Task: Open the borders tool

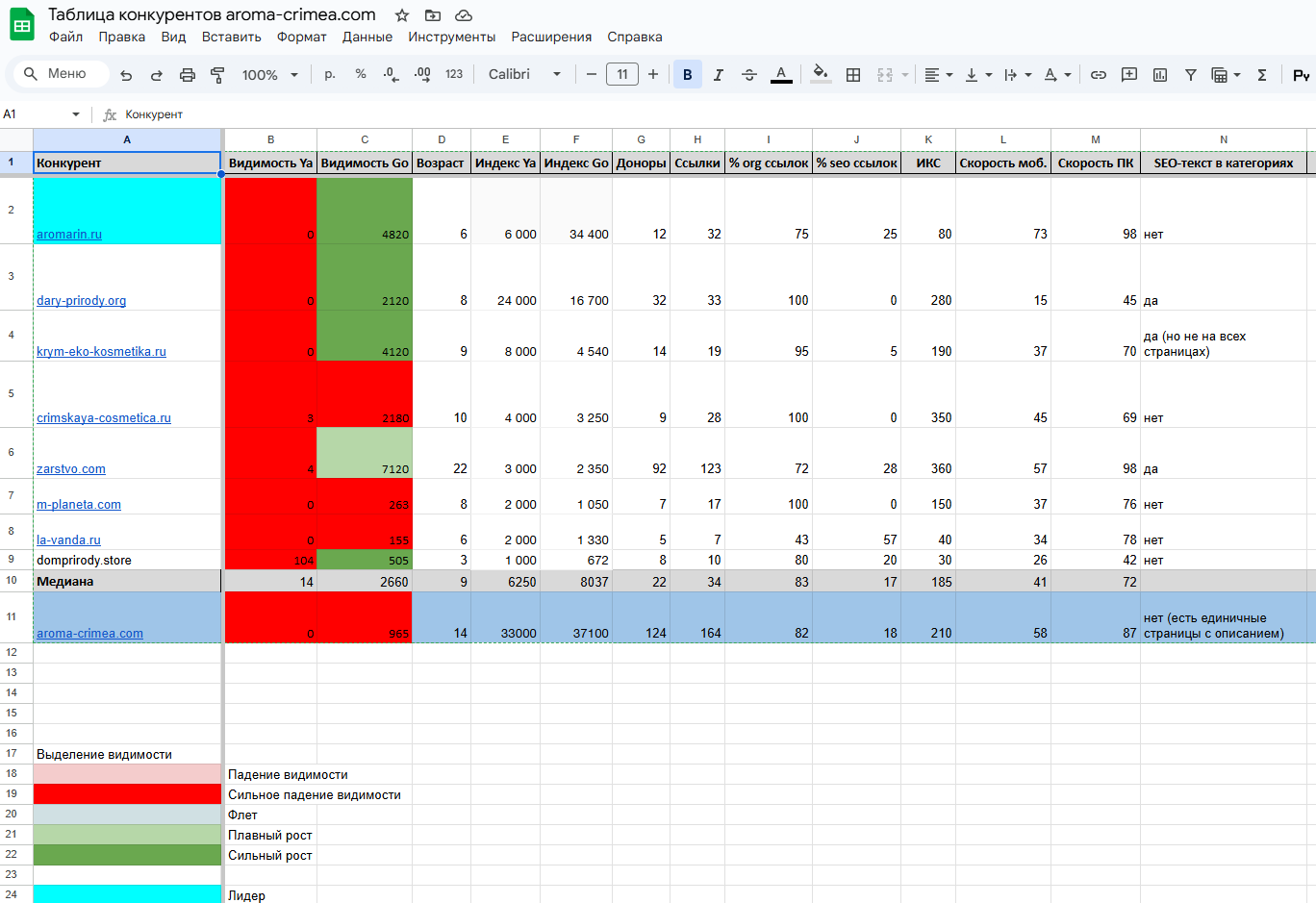Action: (853, 74)
